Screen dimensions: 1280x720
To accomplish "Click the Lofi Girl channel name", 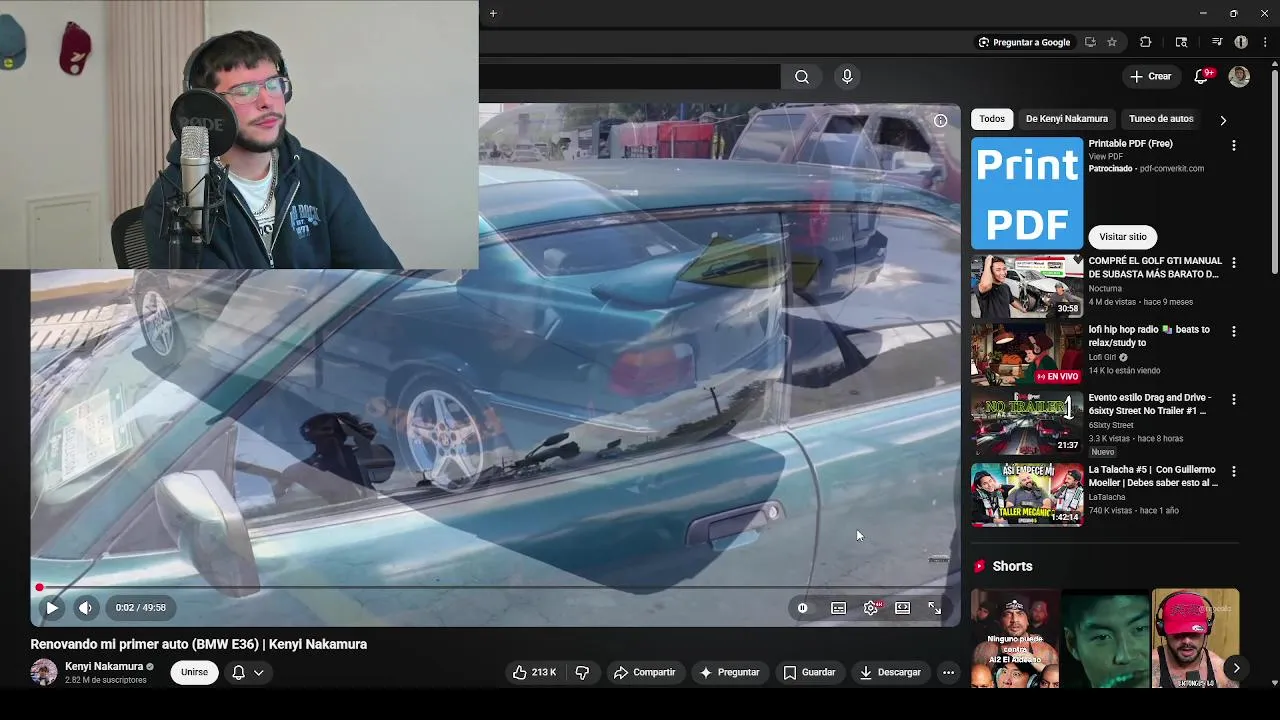I will click(x=1102, y=357).
